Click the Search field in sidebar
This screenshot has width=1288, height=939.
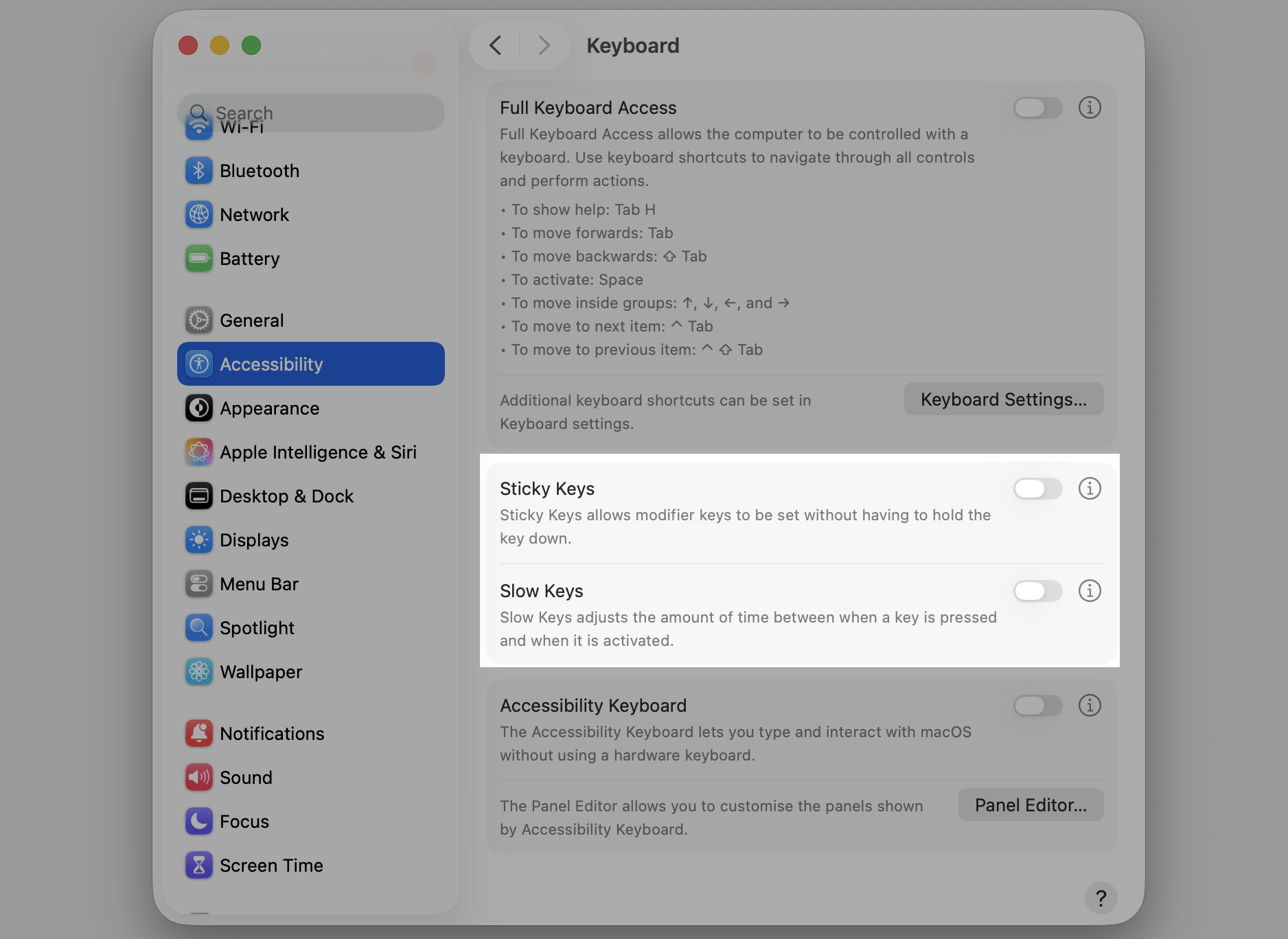pos(311,113)
